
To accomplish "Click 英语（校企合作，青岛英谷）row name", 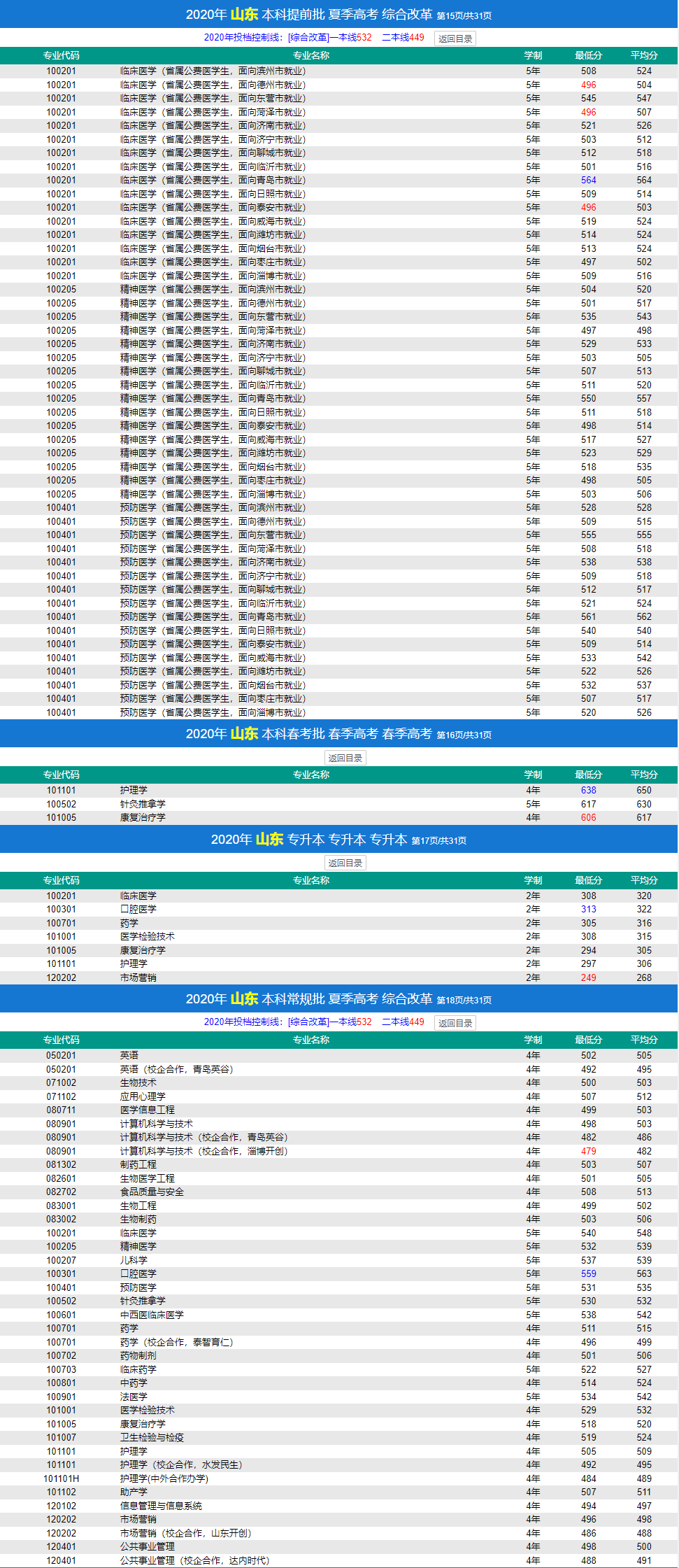I will 177,1069.
